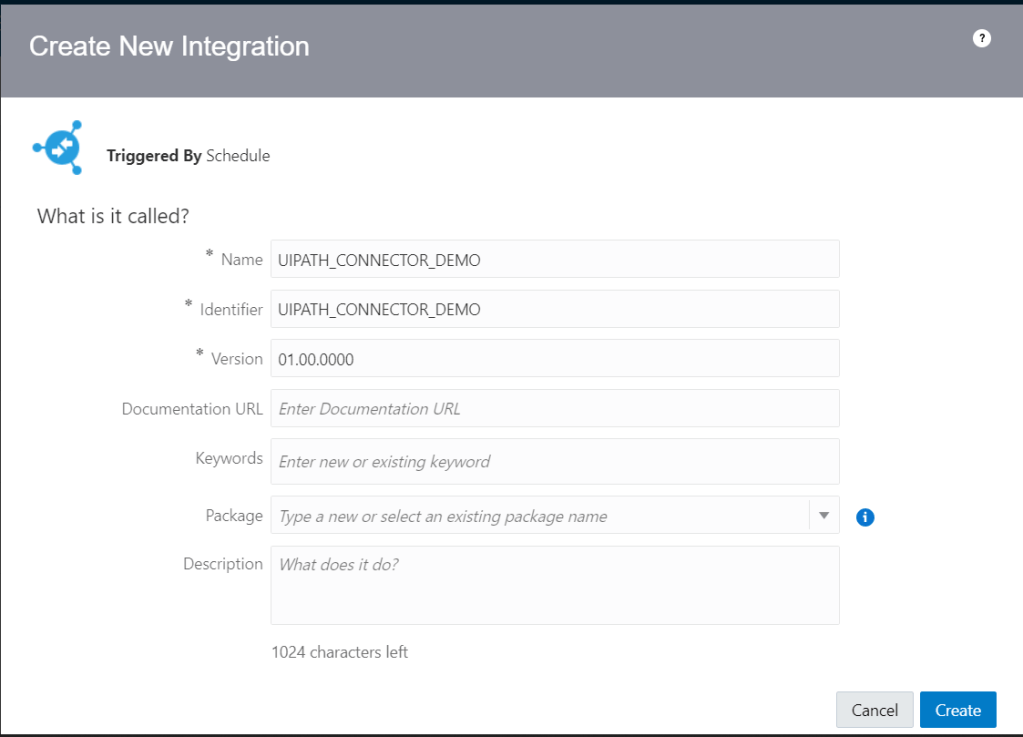Screen dimensions: 1023x737
Task: Select the Identifier text field
Action: pyautogui.click(x=554, y=309)
